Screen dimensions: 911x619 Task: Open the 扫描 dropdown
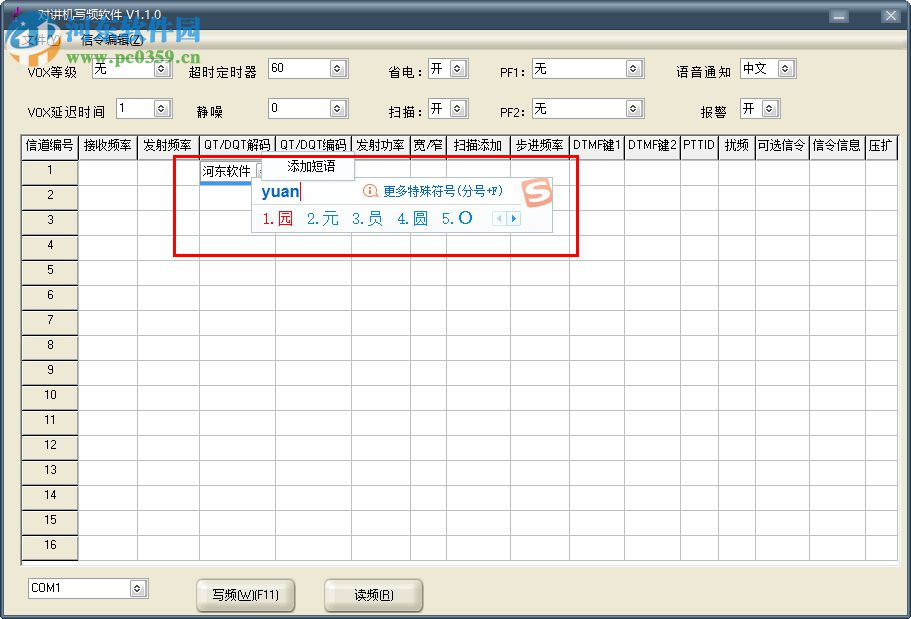click(x=458, y=108)
